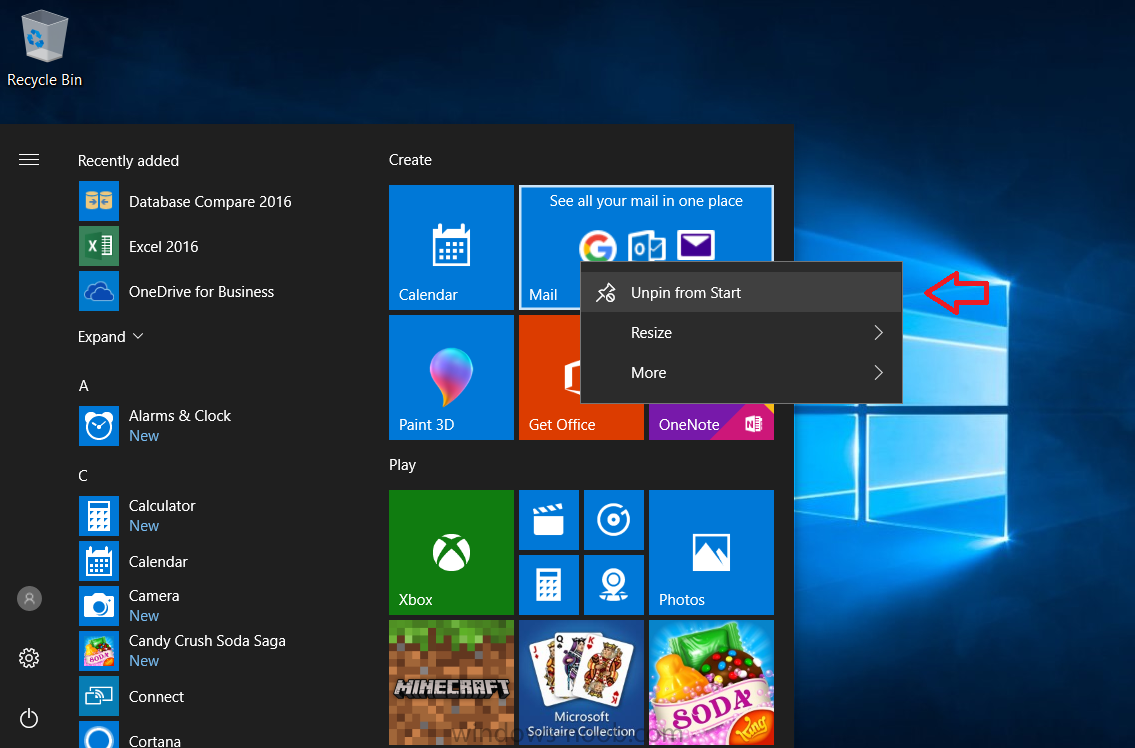Open the Mail live tile
This screenshot has height=748, width=1135.
(x=550, y=248)
